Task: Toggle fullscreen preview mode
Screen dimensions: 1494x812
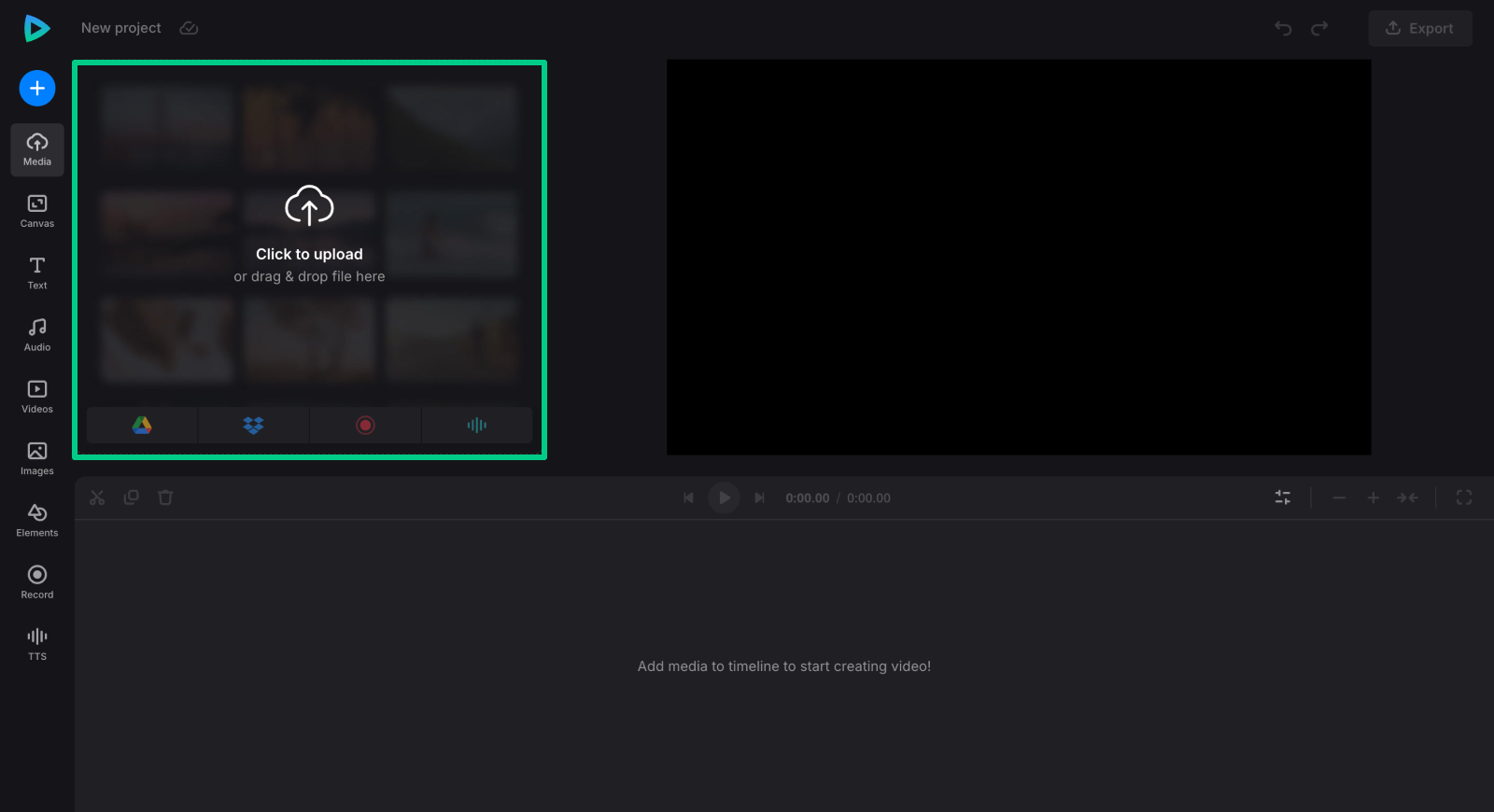Action: tap(1464, 498)
